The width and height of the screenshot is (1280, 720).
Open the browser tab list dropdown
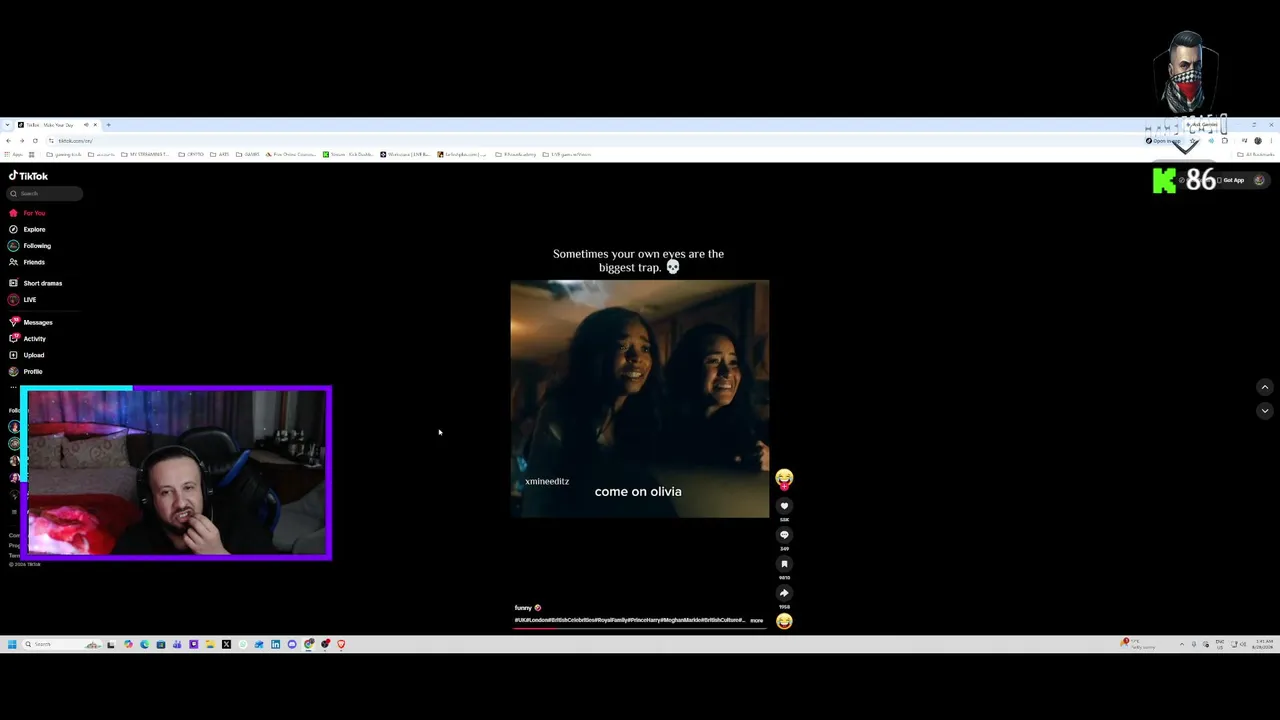[7, 125]
